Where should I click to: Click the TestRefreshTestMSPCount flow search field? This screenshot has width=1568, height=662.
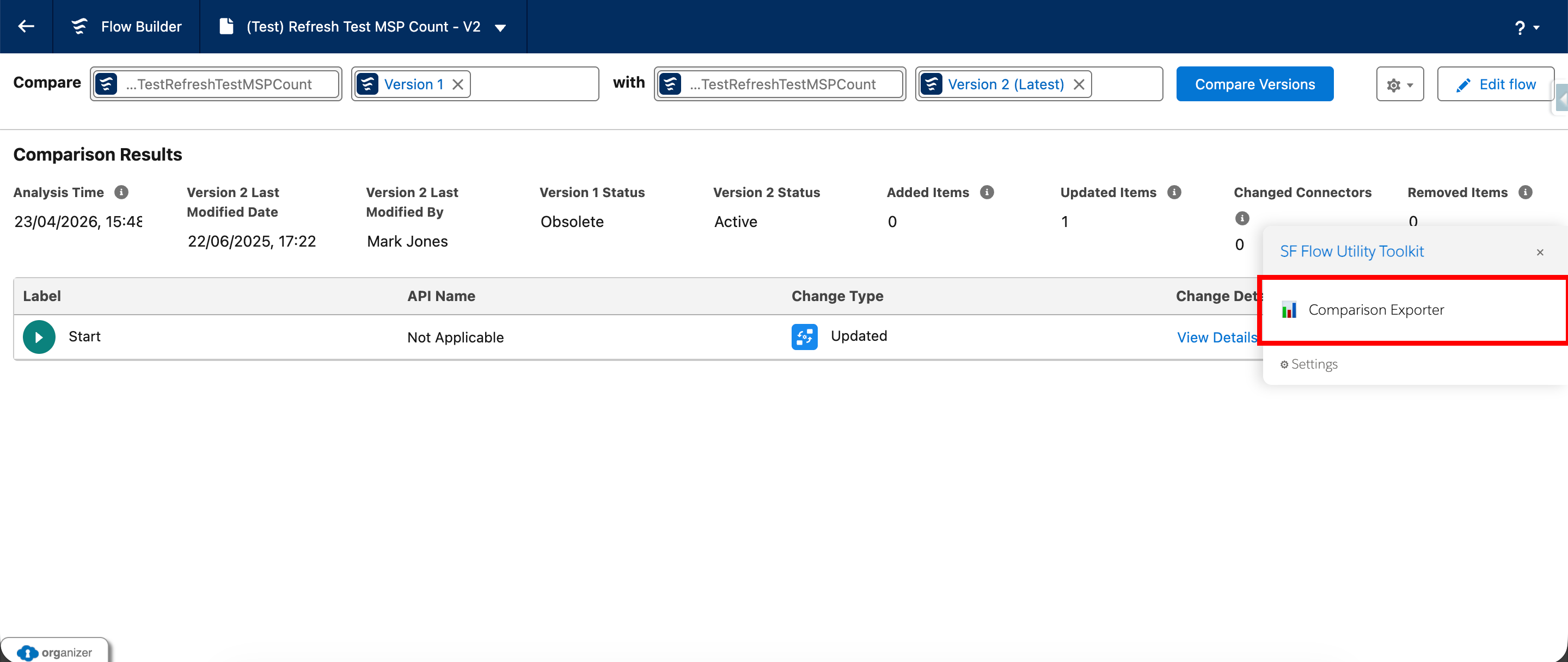[x=216, y=84]
